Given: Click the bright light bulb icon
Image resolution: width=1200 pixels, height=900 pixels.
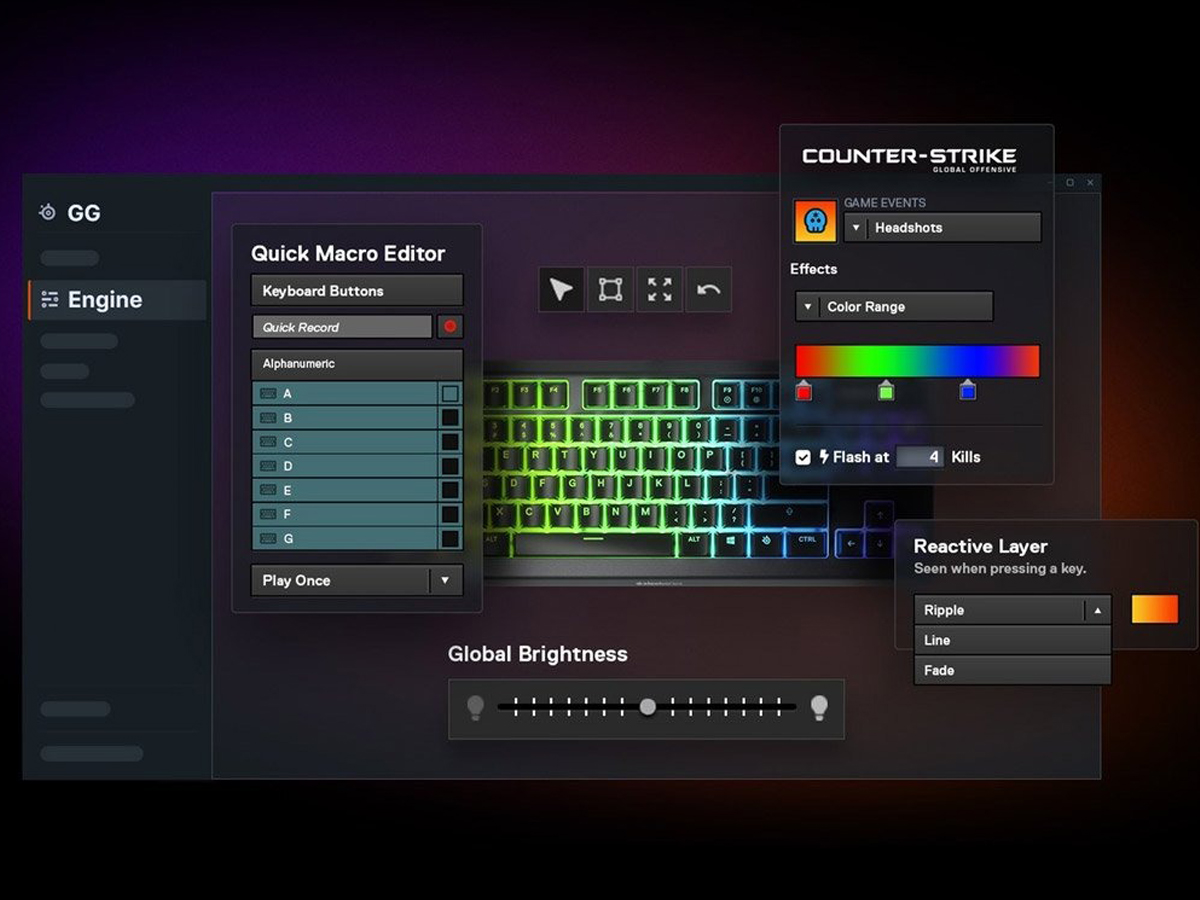Looking at the screenshot, I should (x=819, y=707).
